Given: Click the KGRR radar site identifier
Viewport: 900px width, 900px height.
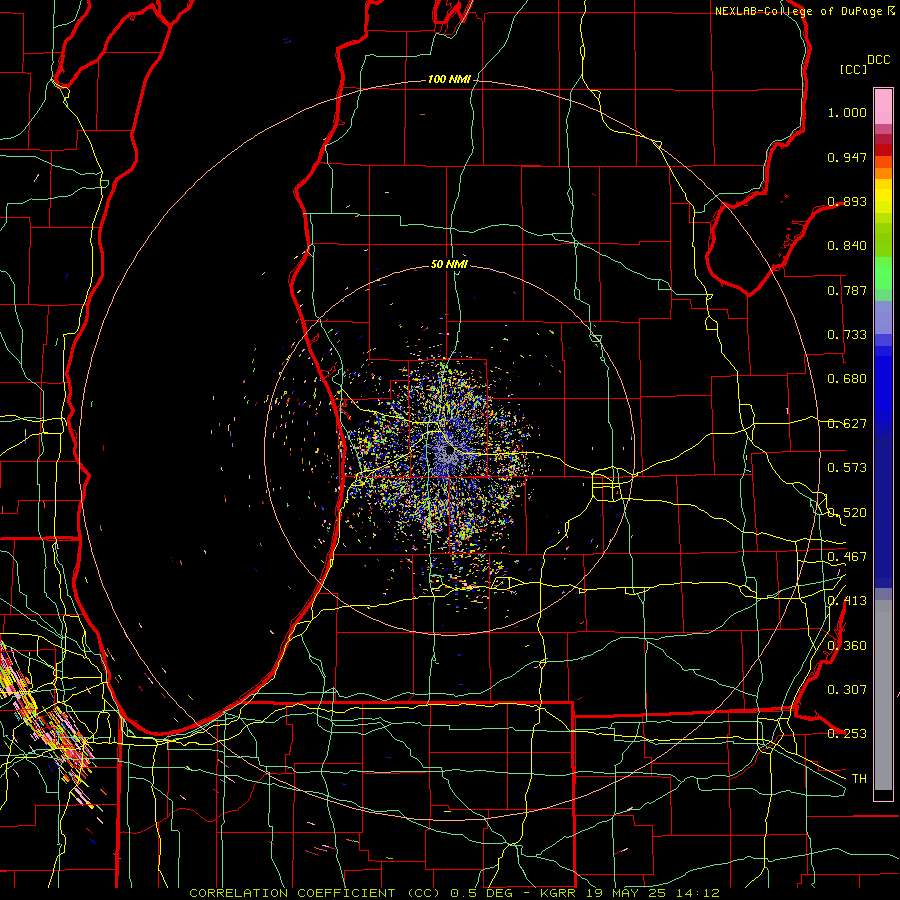Looking at the screenshot, I should (557, 893).
